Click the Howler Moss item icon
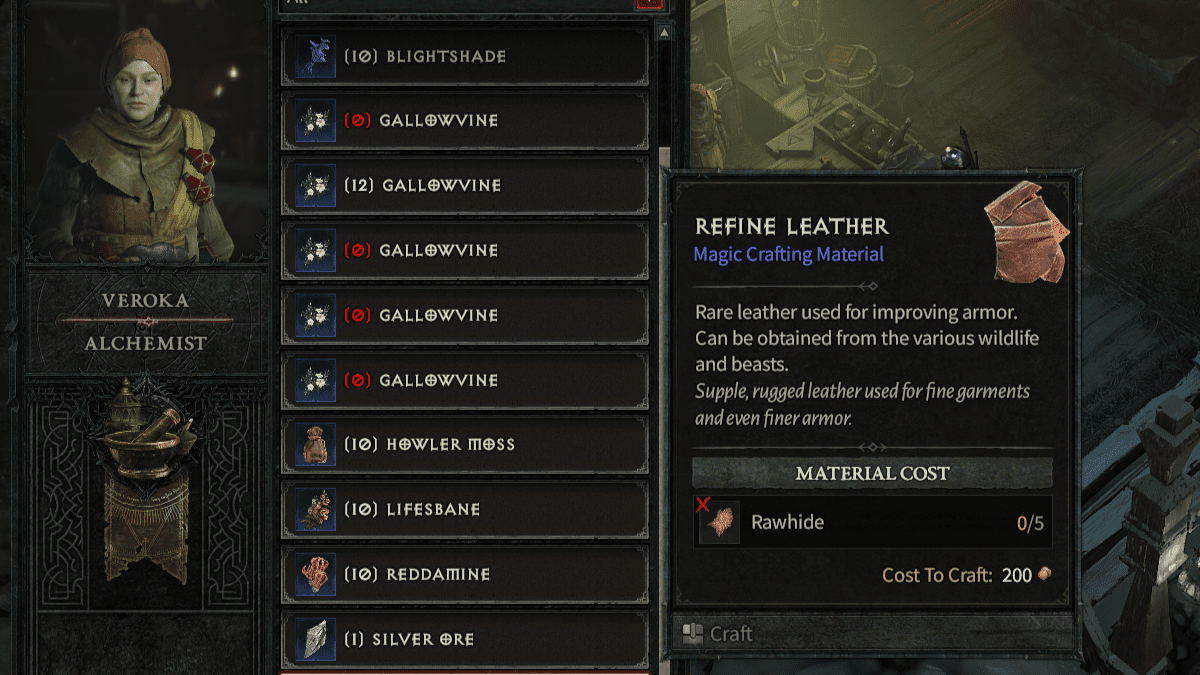Image resolution: width=1200 pixels, height=675 pixels. (316, 444)
